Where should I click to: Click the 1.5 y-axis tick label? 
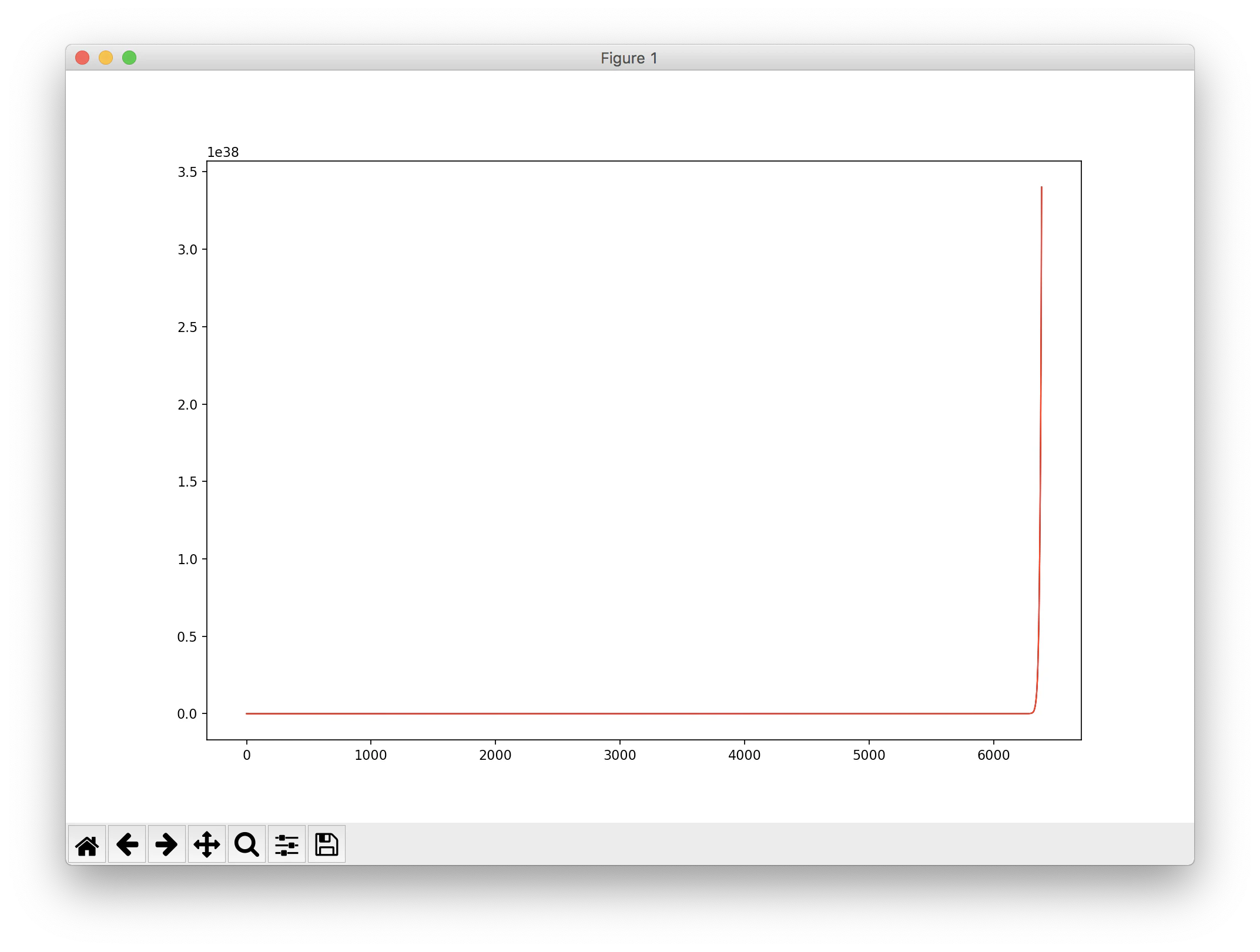(187, 482)
